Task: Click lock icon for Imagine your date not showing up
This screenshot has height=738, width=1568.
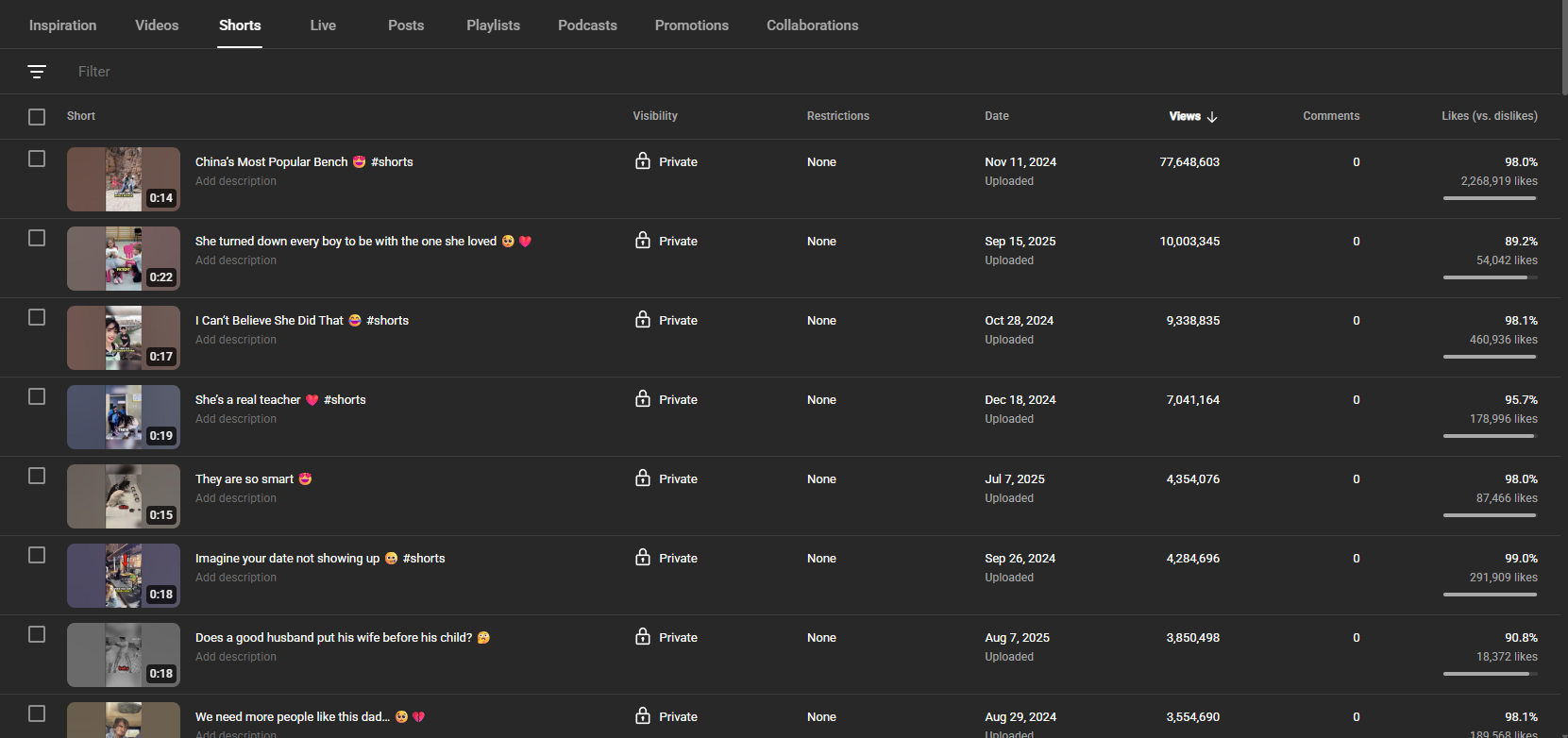Action: (x=643, y=558)
